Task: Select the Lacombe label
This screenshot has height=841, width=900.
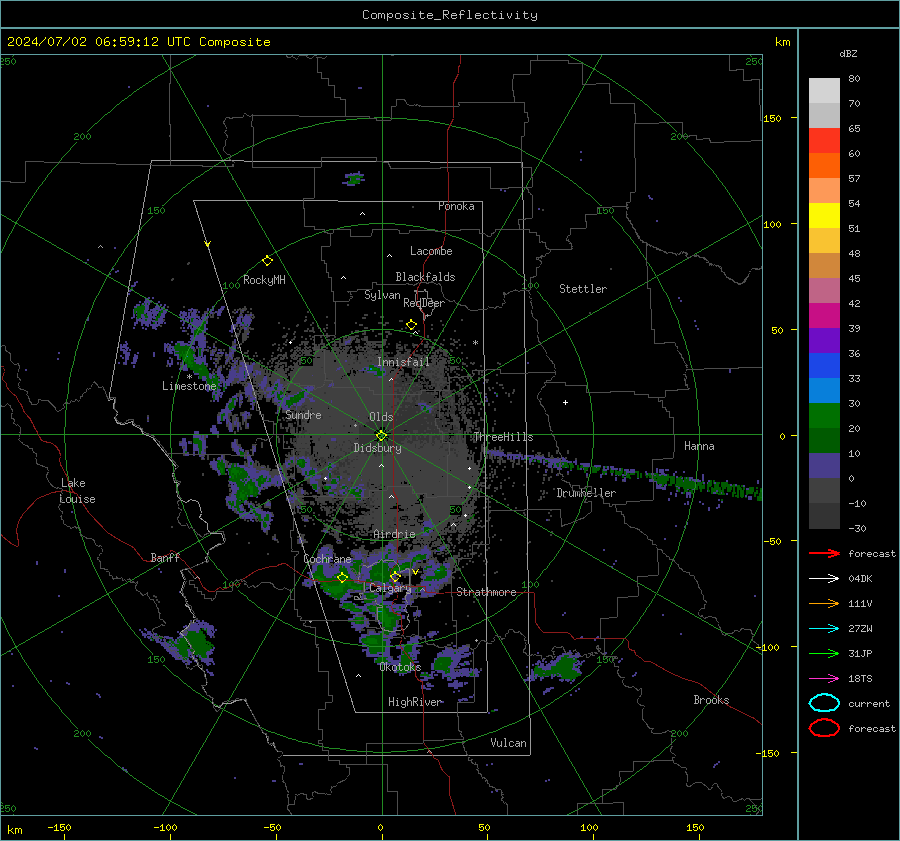Action: (430, 251)
